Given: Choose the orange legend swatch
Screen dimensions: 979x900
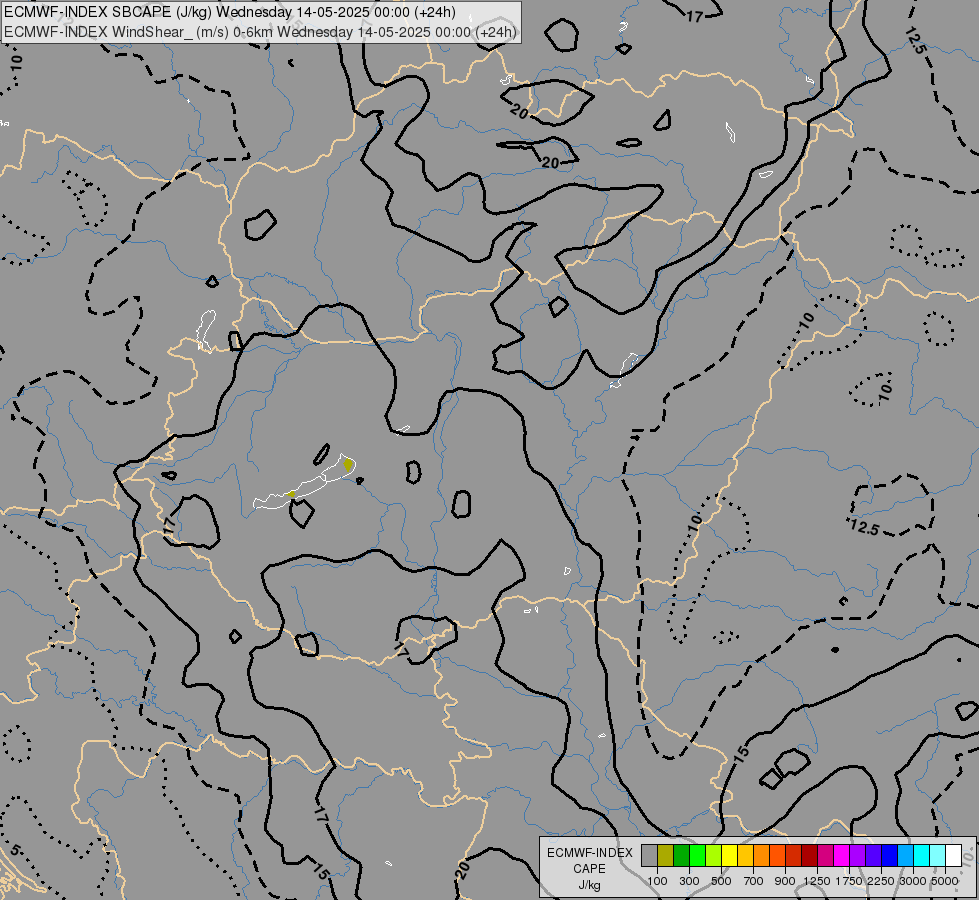Looking at the screenshot, I should coord(761,856).
